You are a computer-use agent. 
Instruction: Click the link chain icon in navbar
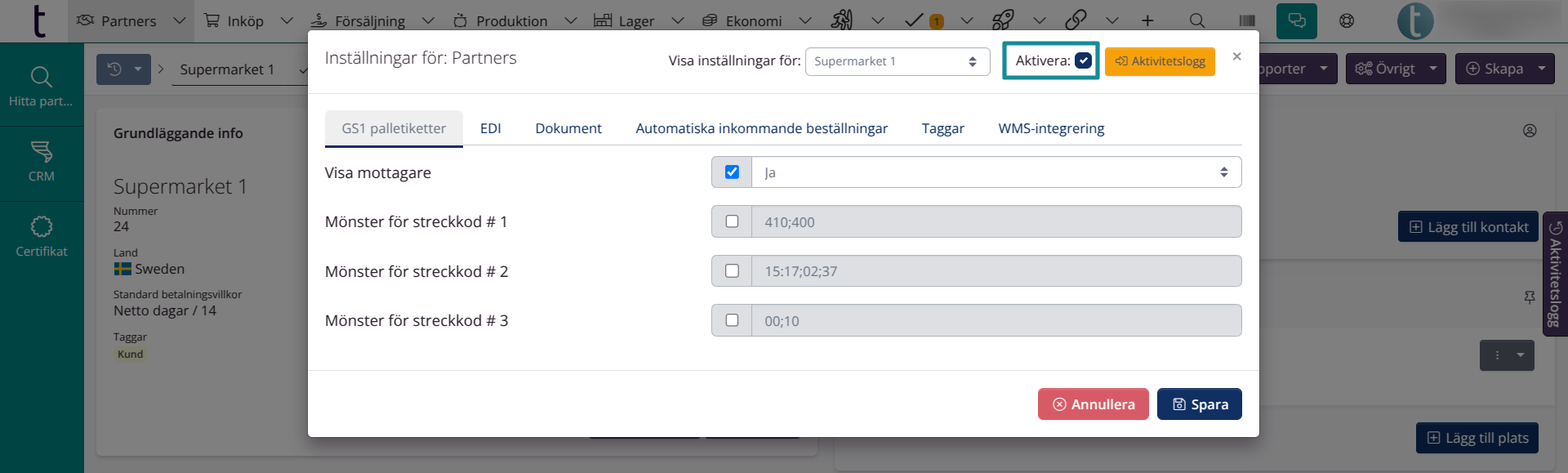coord(1076,20)
